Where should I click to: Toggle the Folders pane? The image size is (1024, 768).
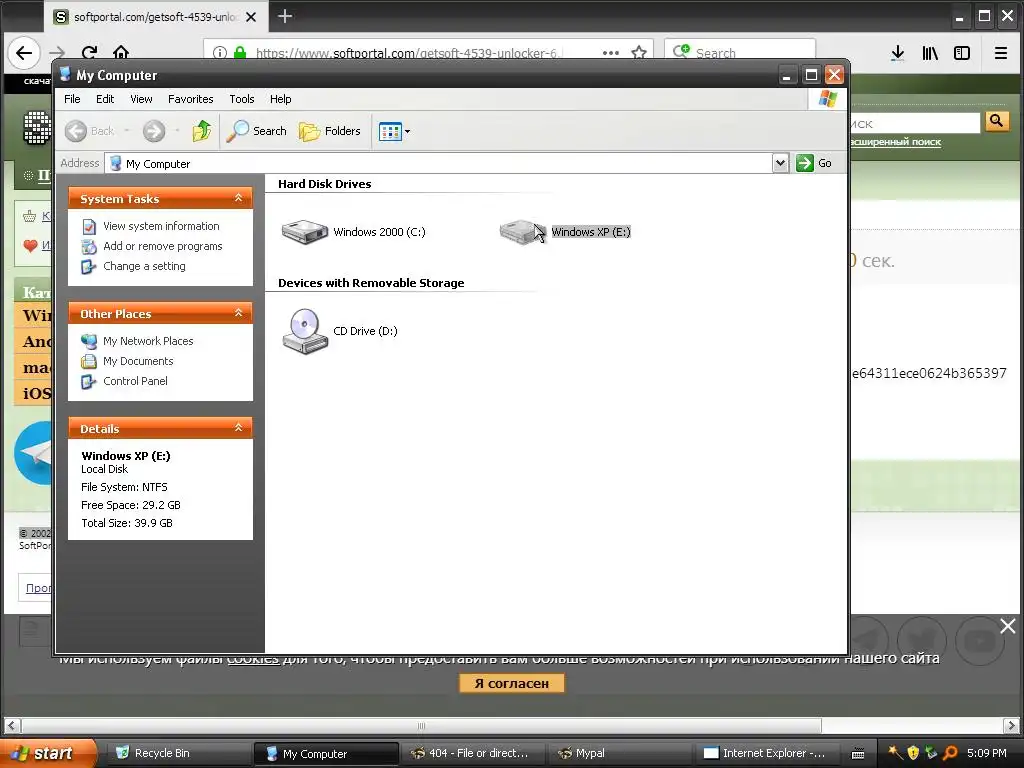coord(330,131)
